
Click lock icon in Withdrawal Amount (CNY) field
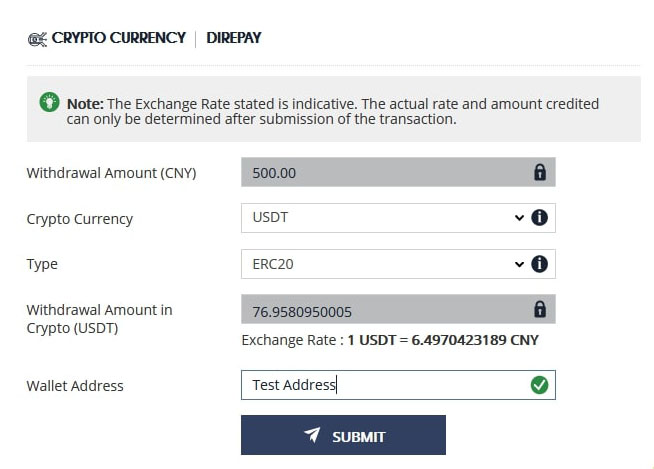coord(540,172)
